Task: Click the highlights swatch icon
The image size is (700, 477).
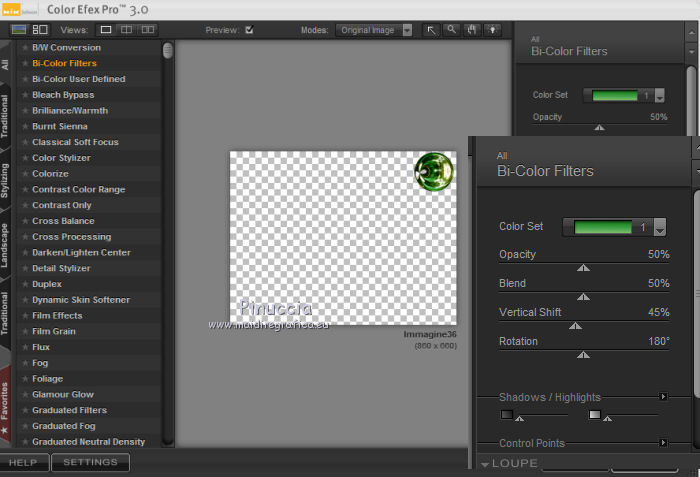Action: tap(595, 414)
